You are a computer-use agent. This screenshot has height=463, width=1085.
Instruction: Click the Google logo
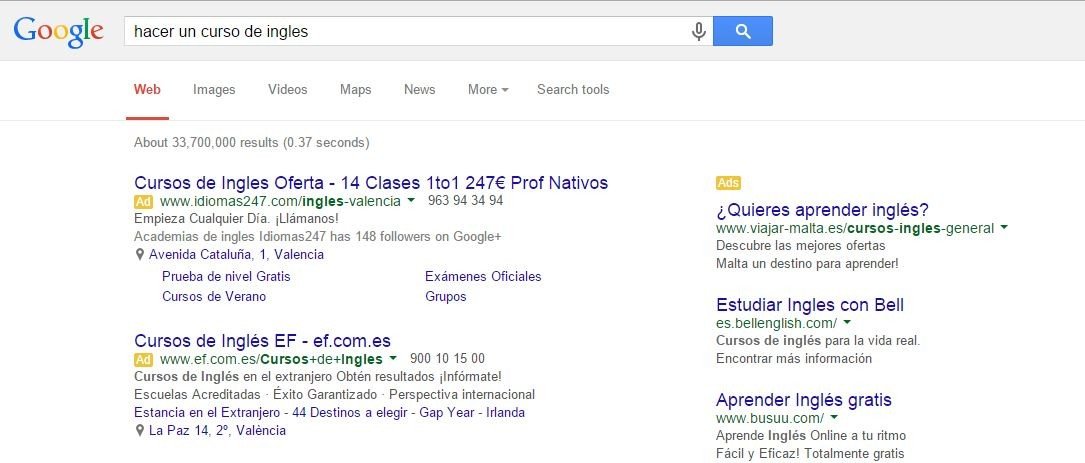(58, 32)
